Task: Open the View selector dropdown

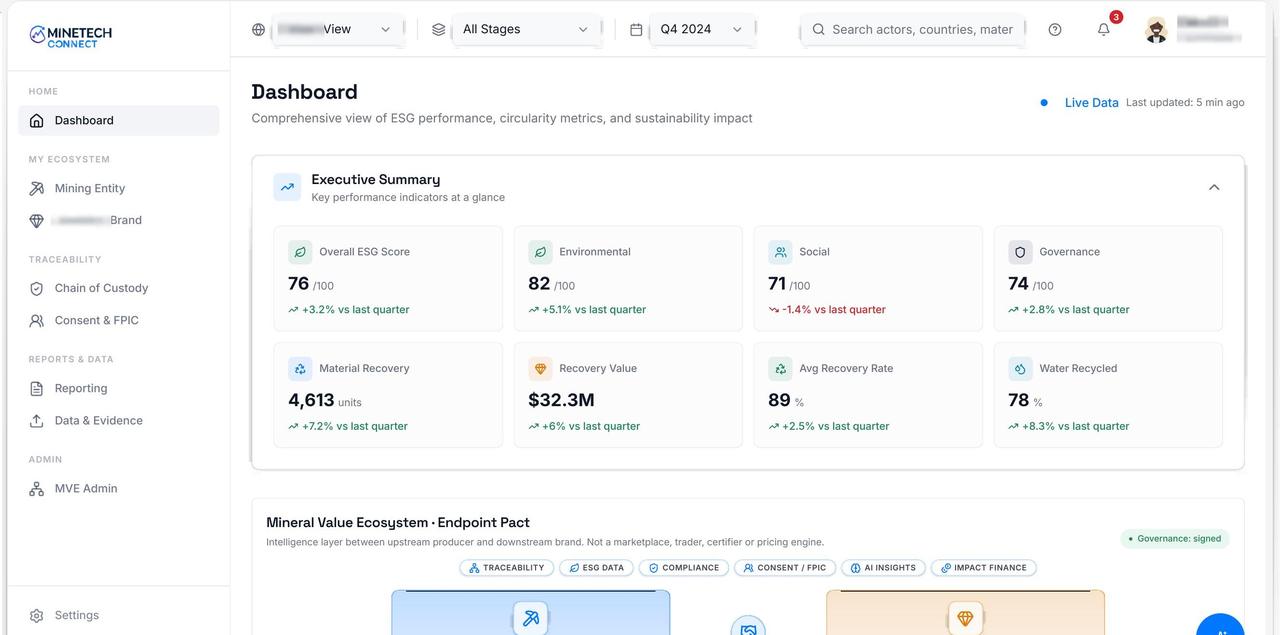Action: [337, 29]
